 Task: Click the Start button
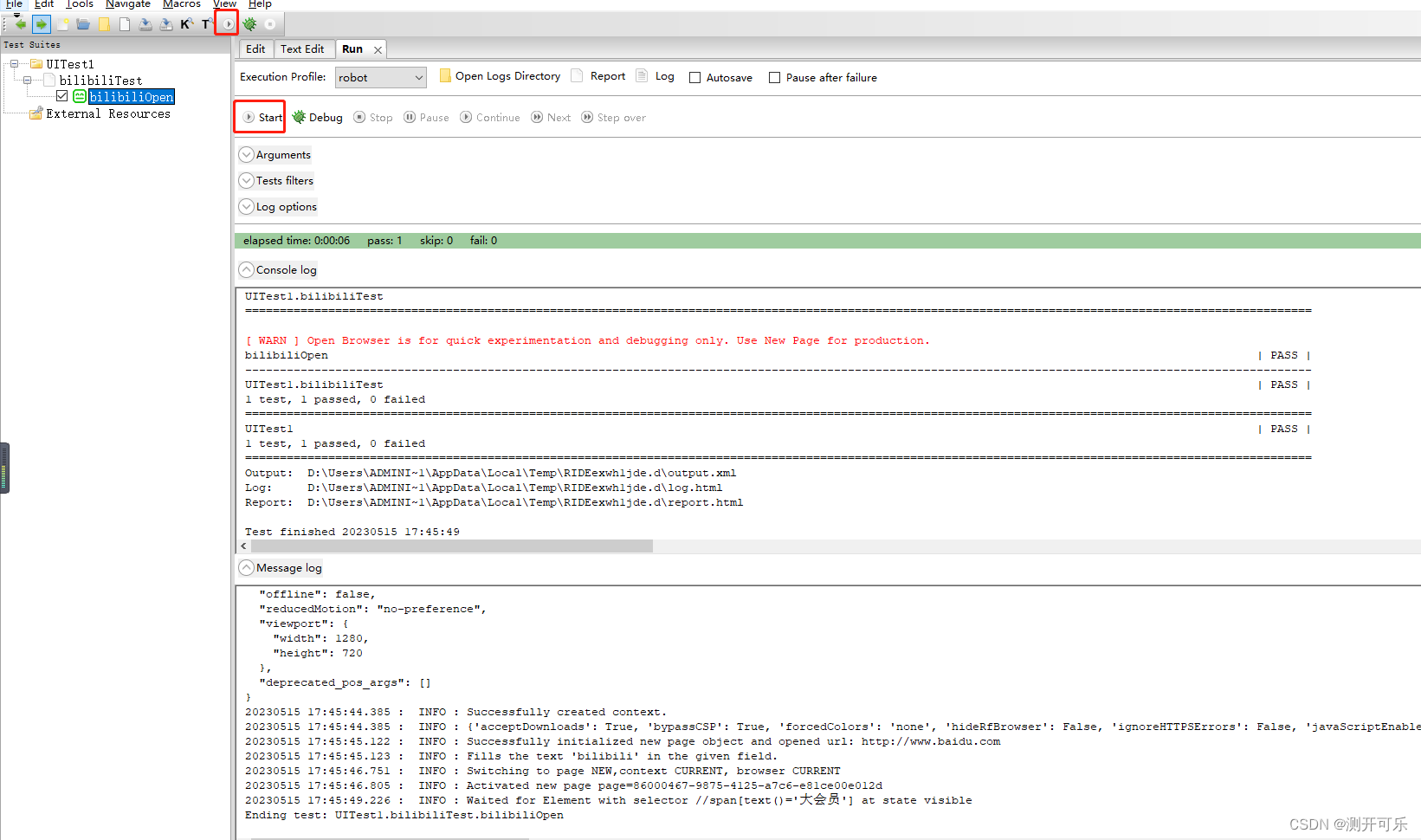click(x=262, y=118)
